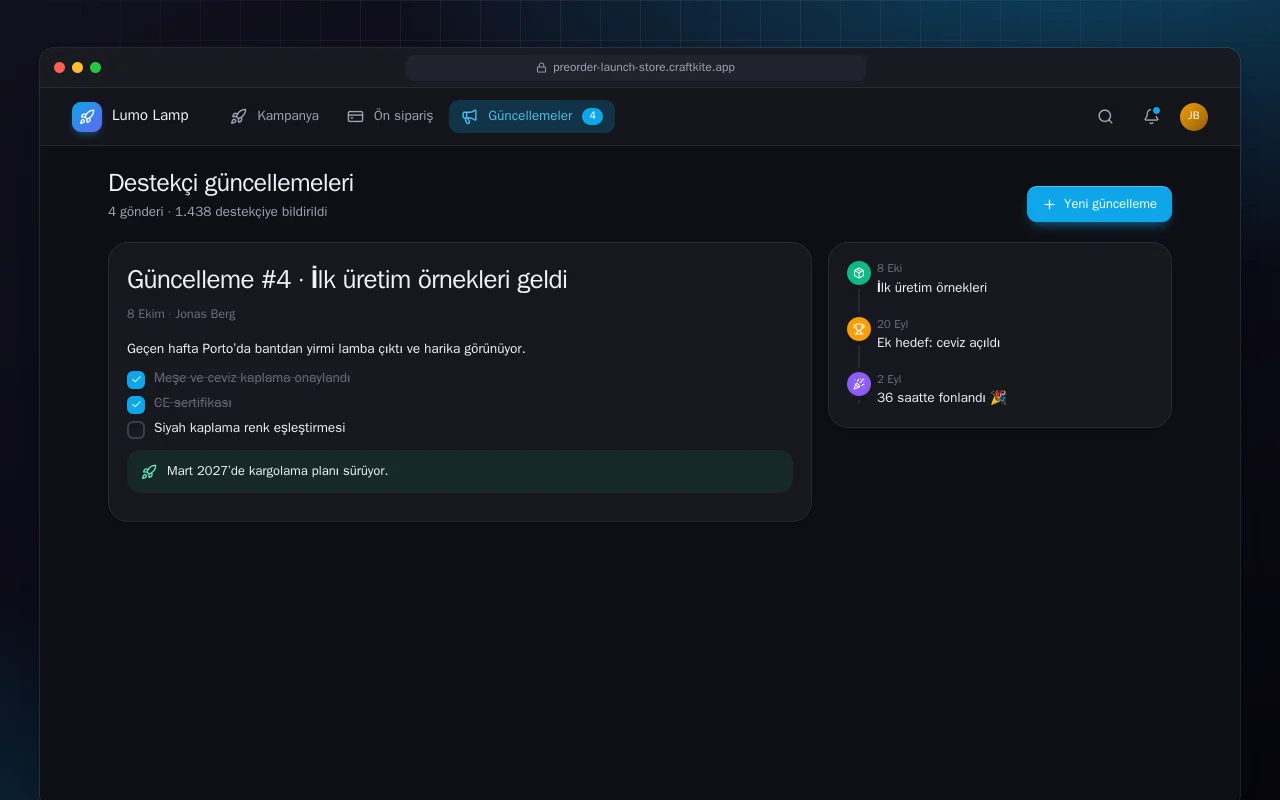Click the rocket icon in the shipping notice

pos(149,471)
